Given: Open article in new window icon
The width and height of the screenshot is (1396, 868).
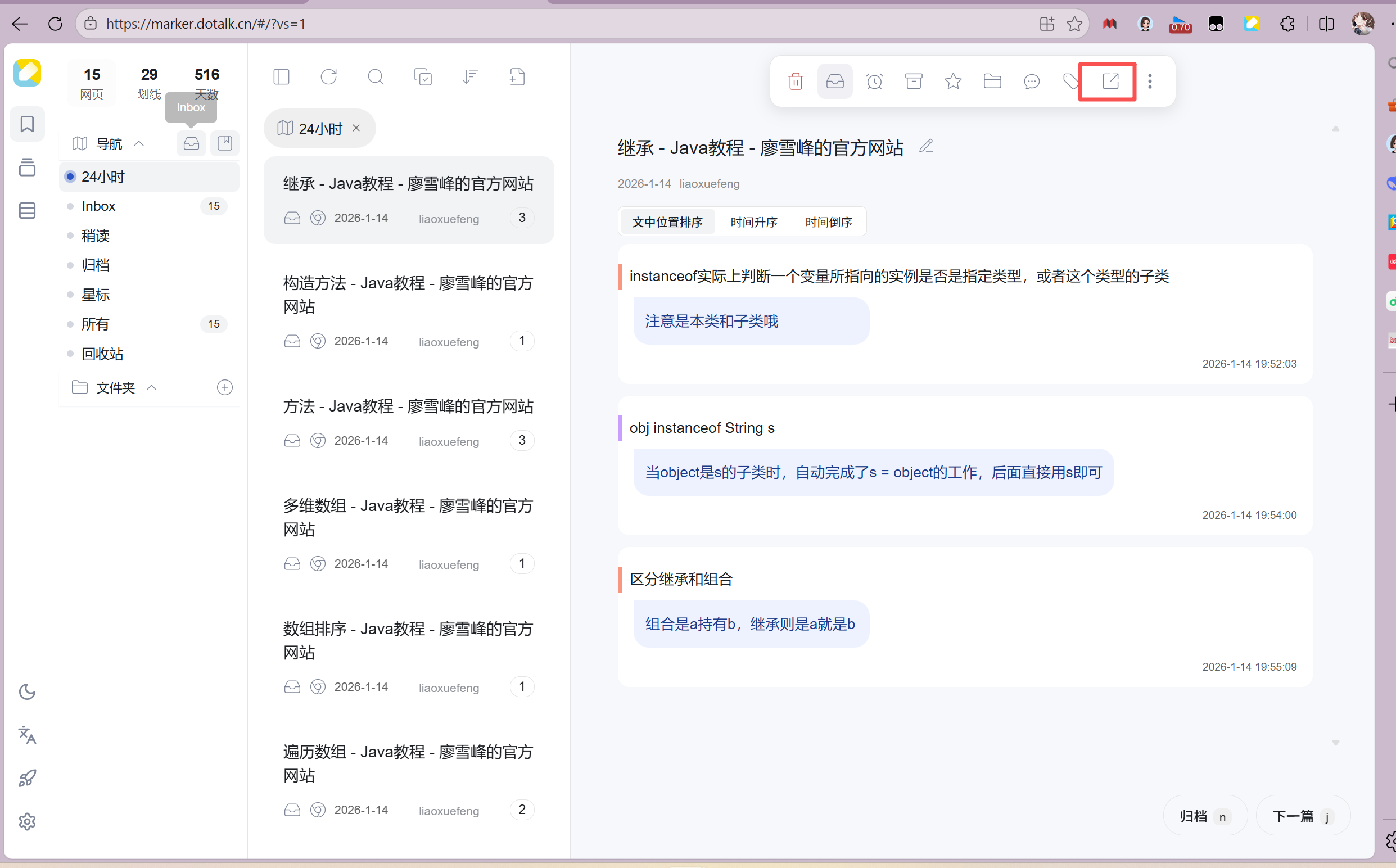Looking at the screenshot, I should click(1110, 81).
